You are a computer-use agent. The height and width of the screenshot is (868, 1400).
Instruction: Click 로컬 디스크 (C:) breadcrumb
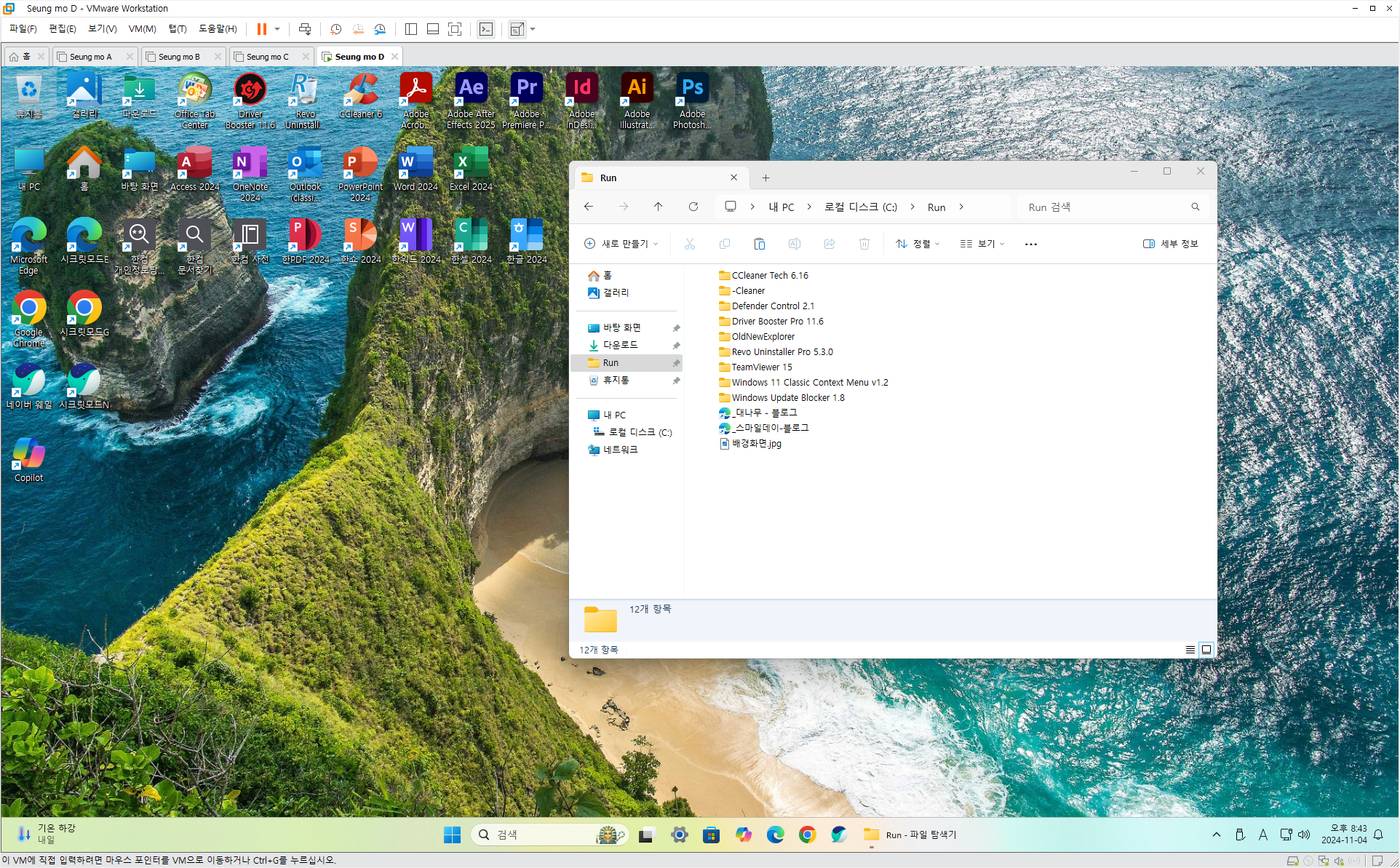[860, 207]
